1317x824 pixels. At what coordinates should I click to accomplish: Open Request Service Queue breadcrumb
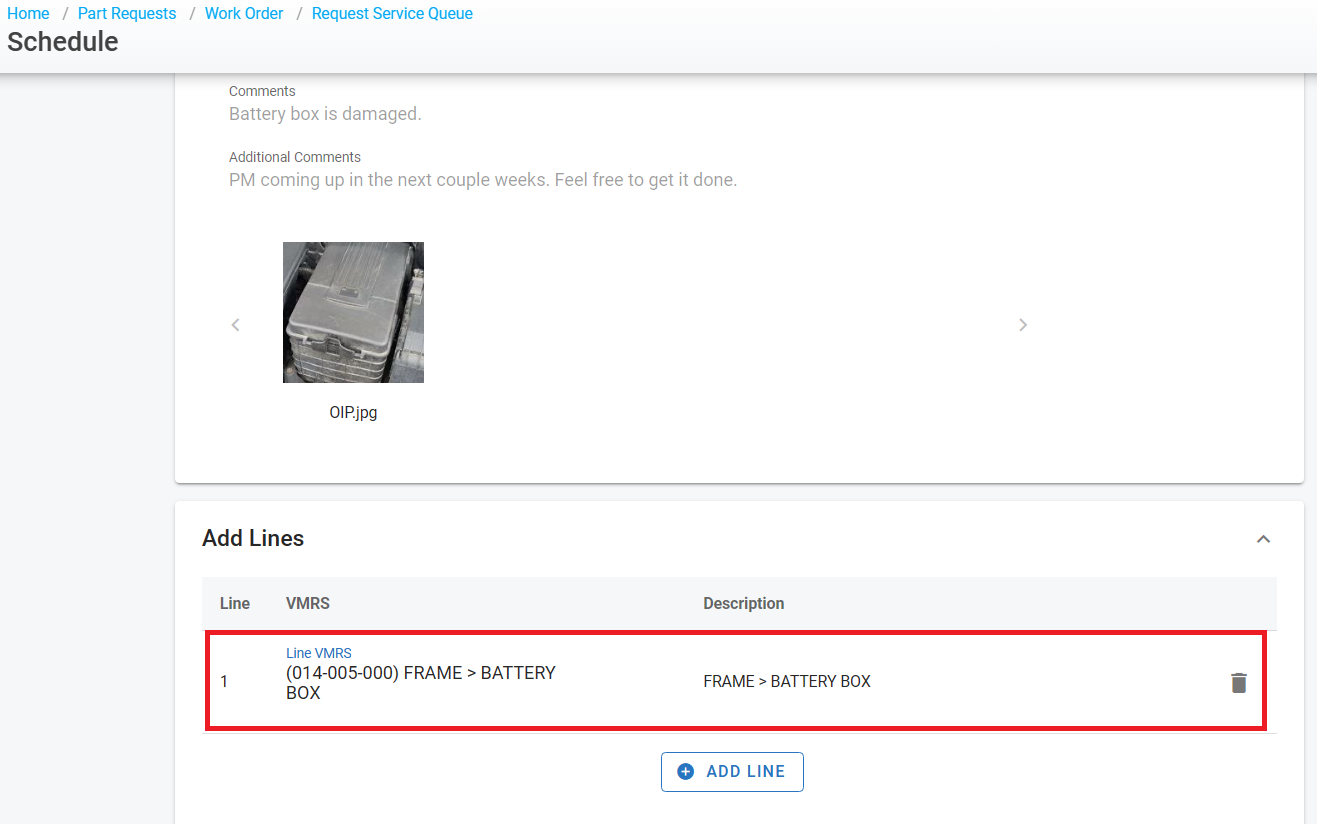pyautogui.click(x=392, y=14)
